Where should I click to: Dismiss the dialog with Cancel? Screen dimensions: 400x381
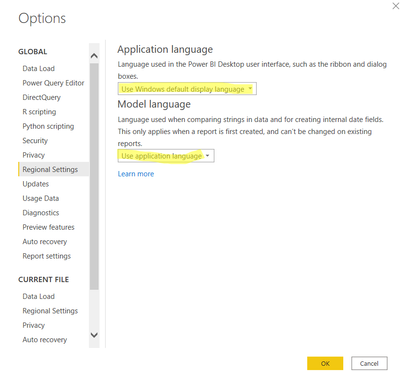click(x=369, y=363)
